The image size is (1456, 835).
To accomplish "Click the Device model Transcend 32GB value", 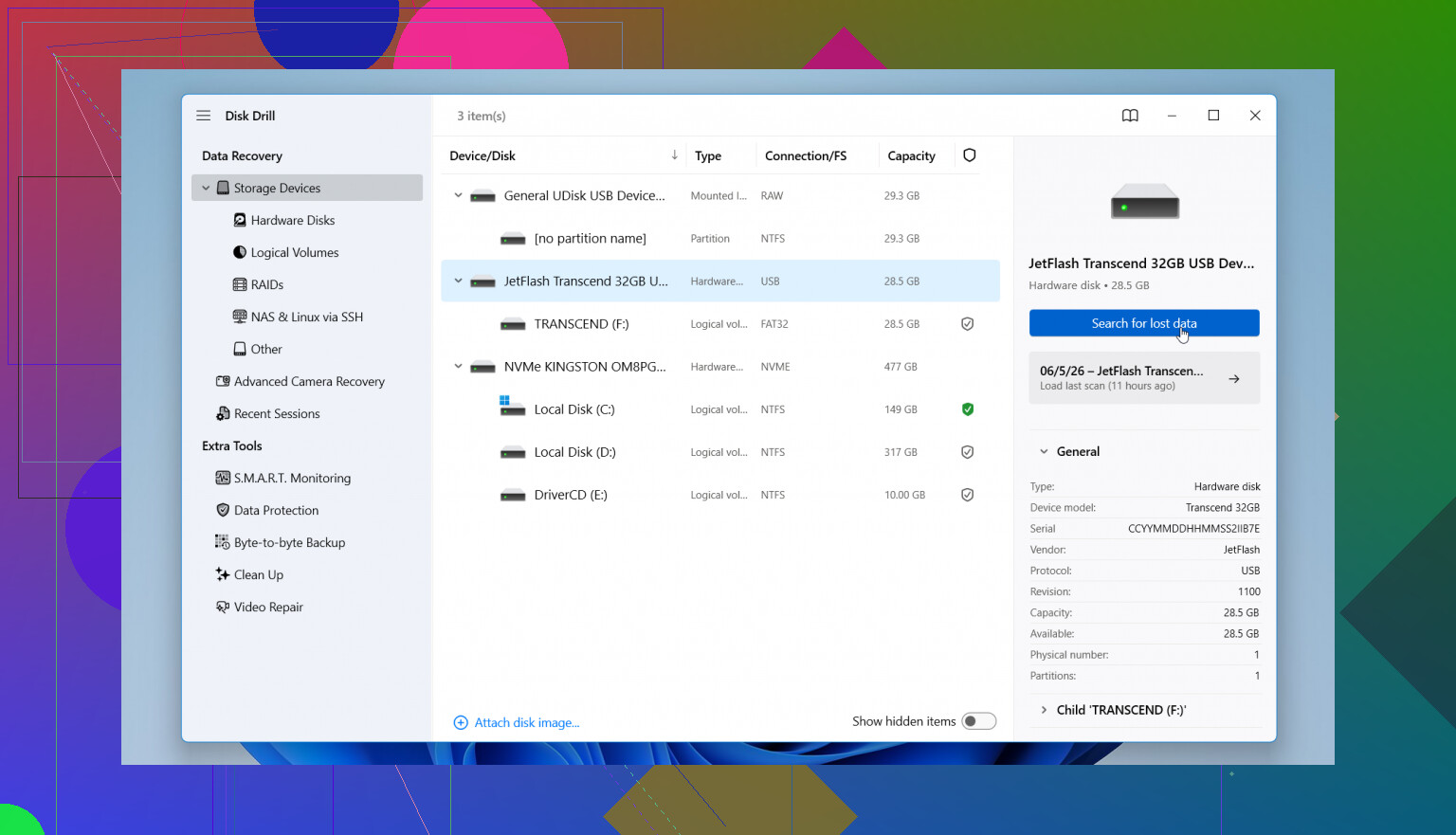I will [x=1222, y=508].
